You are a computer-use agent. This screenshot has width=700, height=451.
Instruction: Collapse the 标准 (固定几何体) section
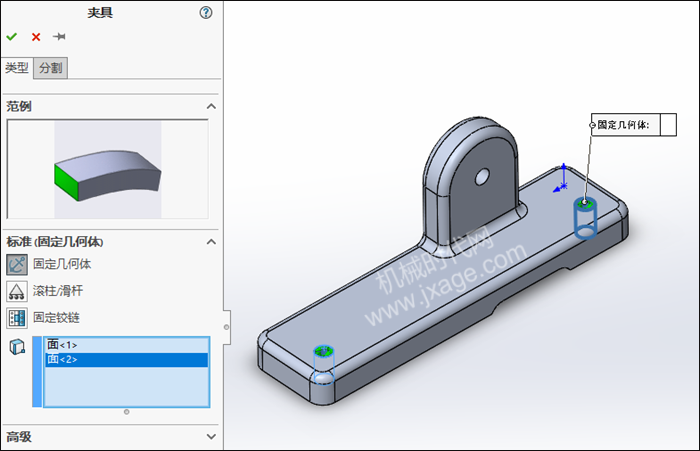[211, 242]
